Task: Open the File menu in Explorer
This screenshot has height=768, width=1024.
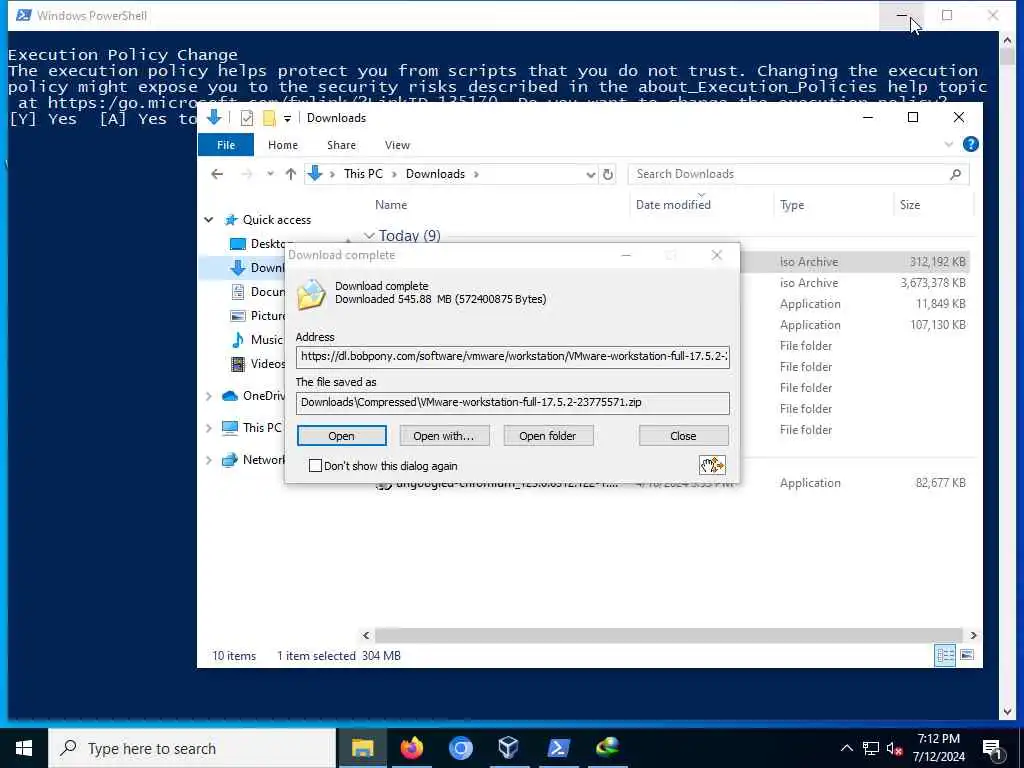Action: [x=226, y=145]
